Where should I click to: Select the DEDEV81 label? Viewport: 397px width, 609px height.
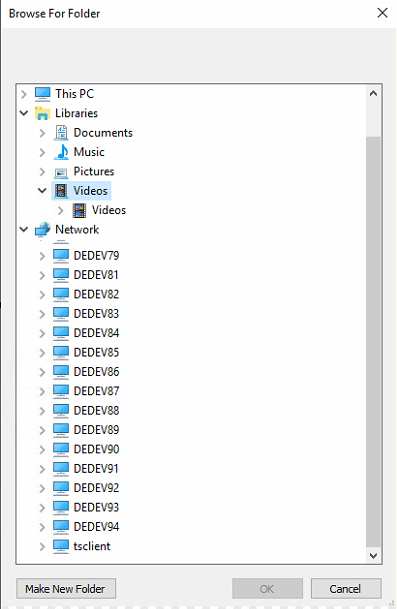96,275
